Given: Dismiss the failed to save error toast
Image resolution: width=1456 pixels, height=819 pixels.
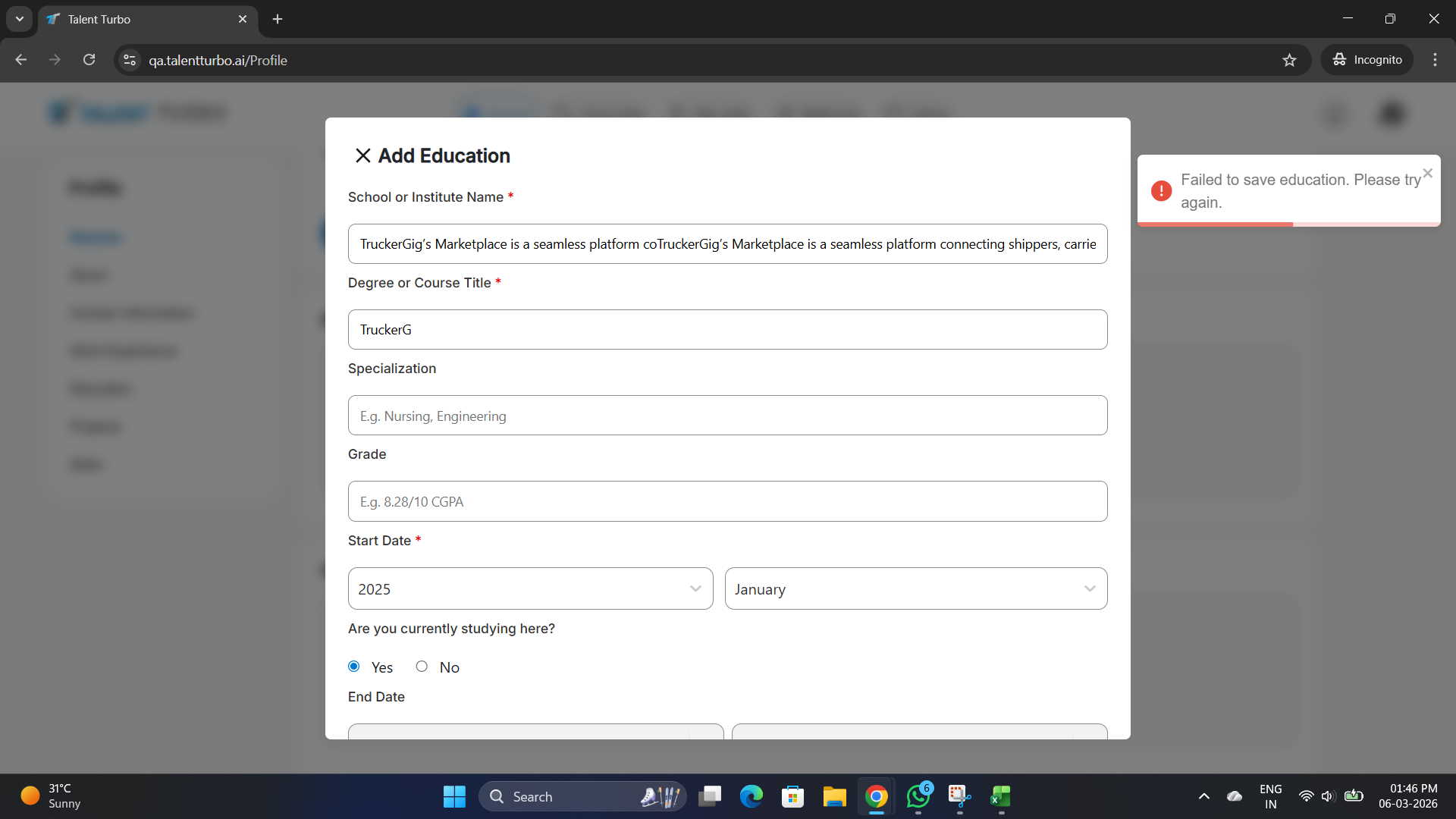Looking at the screenshot, I should tap(1427, 173).
